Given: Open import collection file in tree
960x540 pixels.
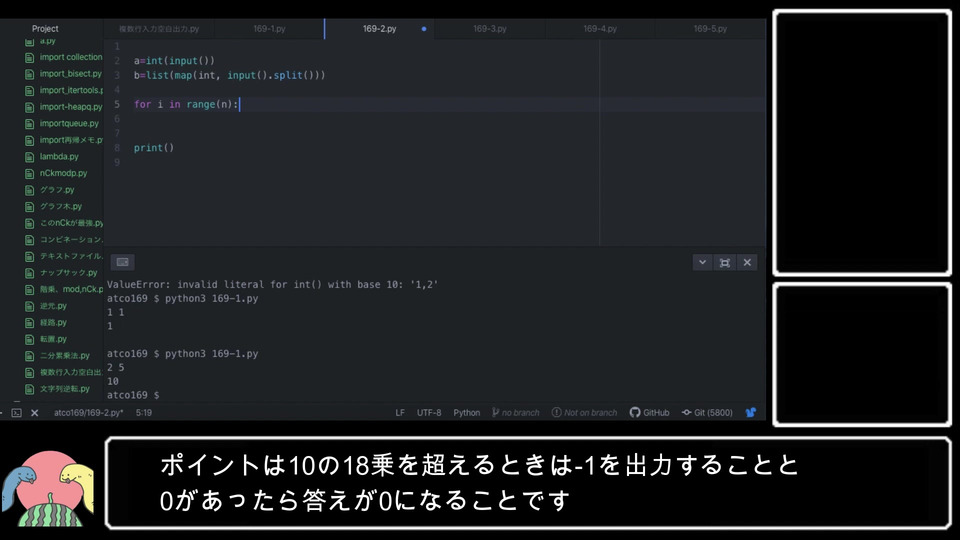Looking at the screenshot, I should (71, 57).
